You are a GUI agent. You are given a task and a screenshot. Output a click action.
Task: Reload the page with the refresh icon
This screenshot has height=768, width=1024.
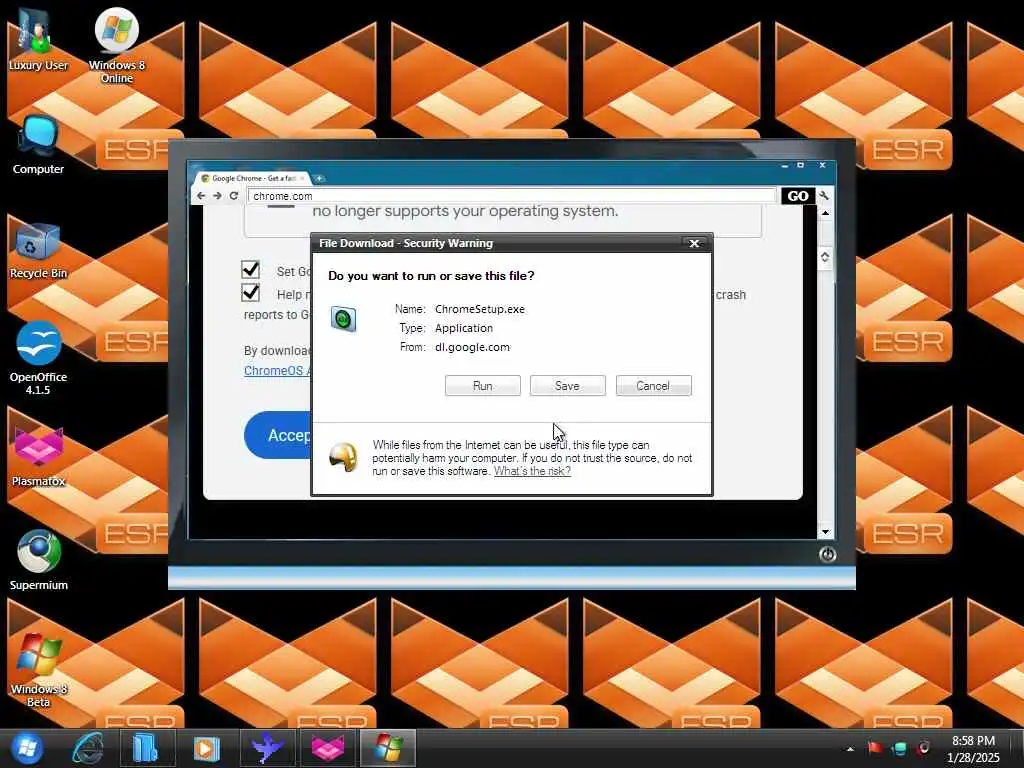coord(234,196)
